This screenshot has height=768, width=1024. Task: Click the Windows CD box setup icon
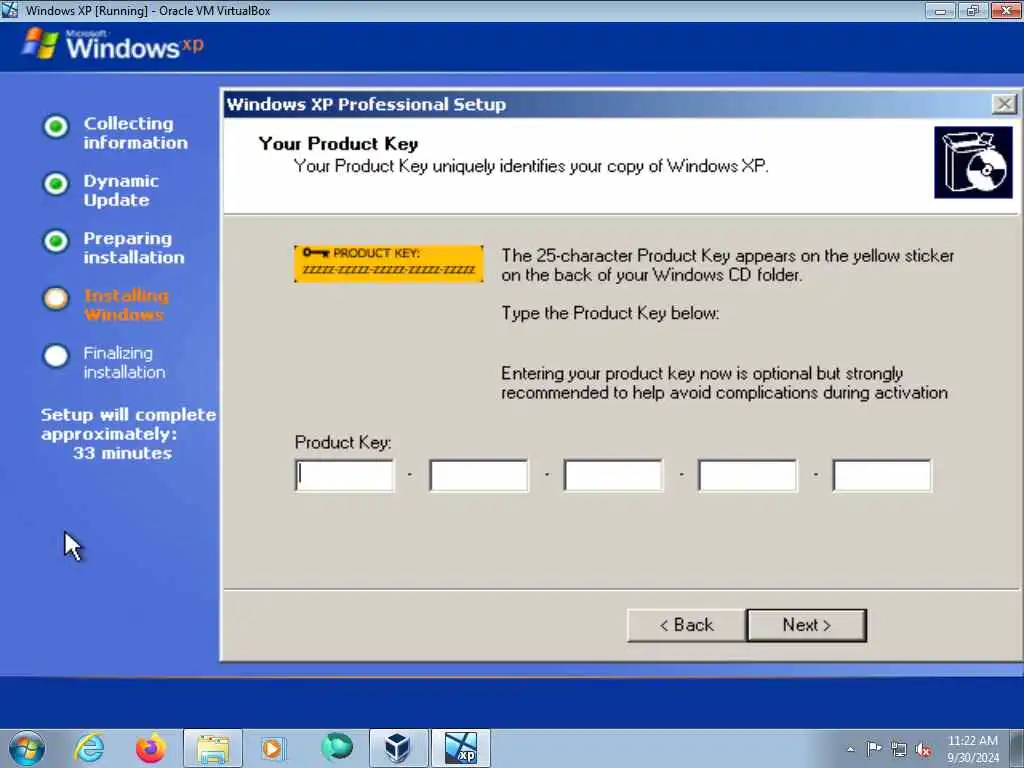[x=973, y=163]
